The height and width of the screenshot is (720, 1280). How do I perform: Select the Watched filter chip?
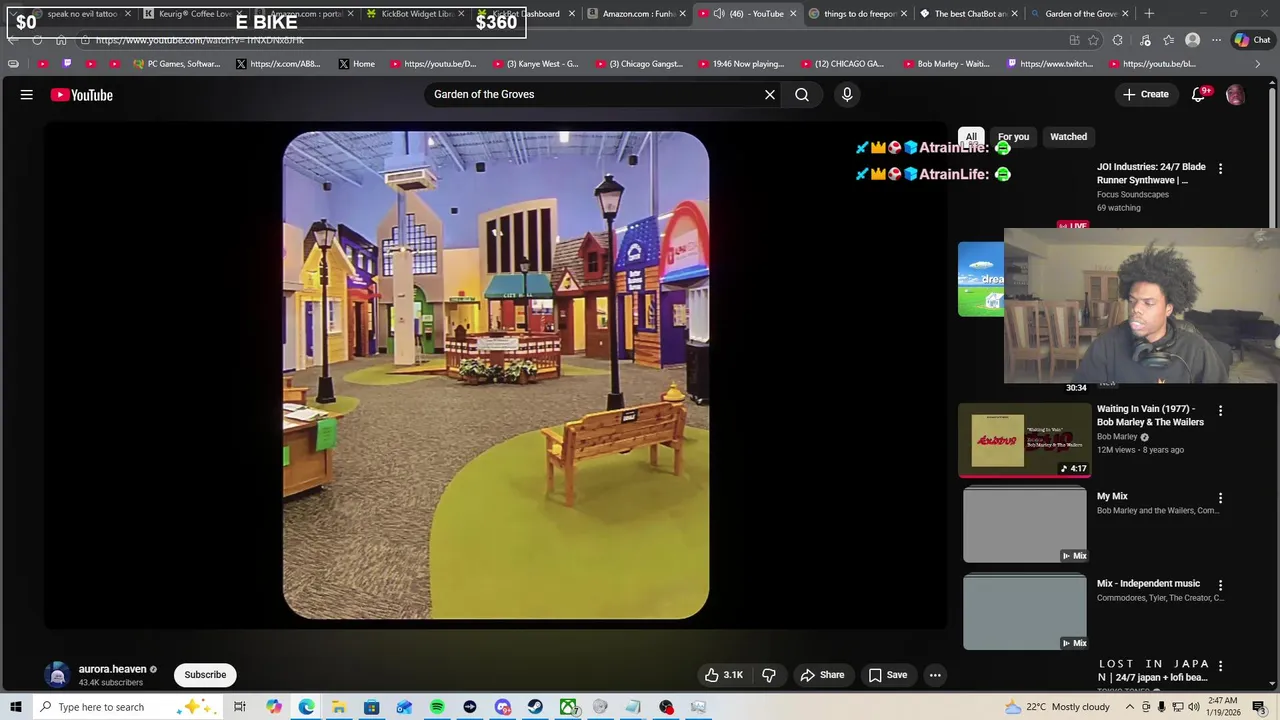[x=1068, y=137]
